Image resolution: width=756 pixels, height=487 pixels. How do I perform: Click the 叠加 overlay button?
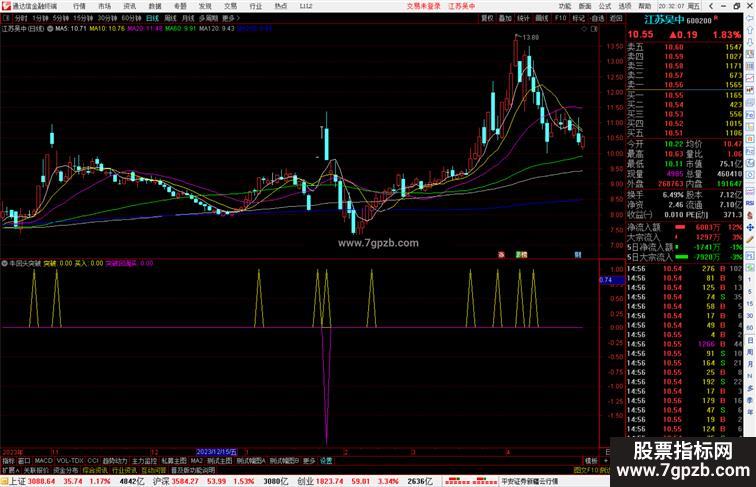(x=505, y=18)
